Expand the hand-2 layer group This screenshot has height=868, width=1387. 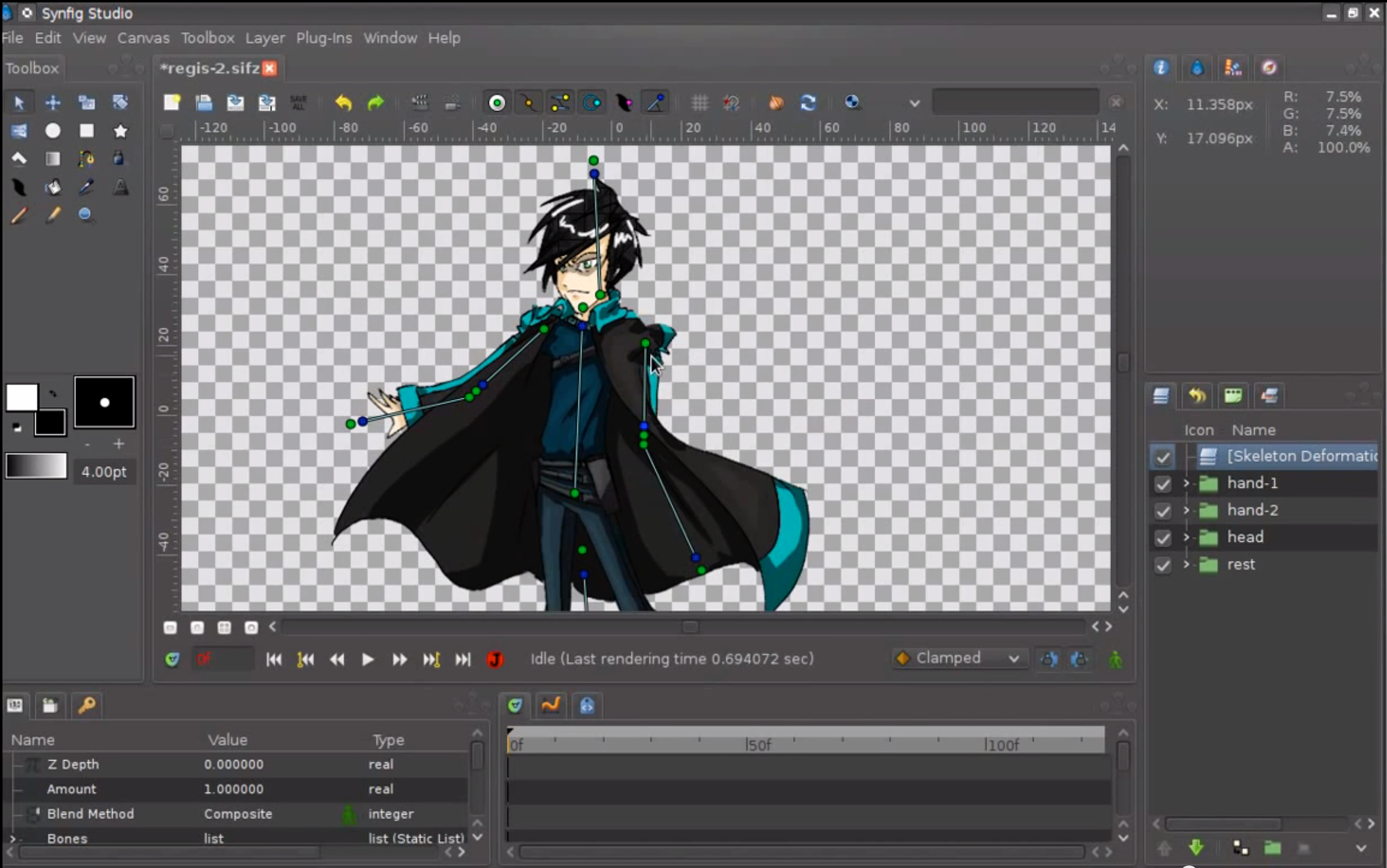(1186, 510)
